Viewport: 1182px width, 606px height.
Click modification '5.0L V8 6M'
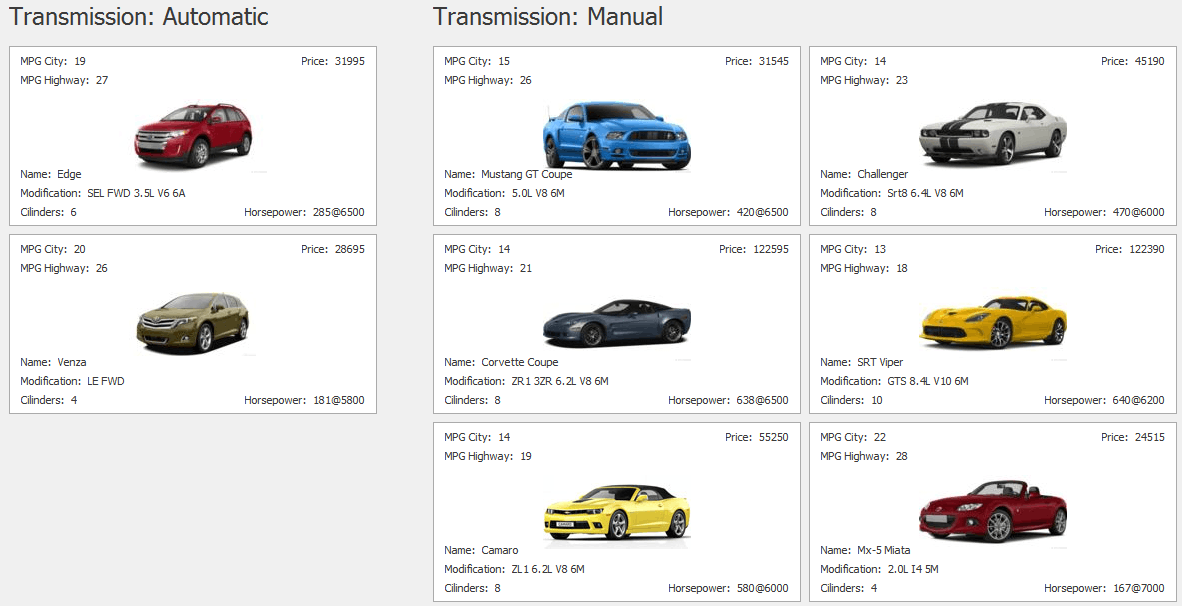coord(538,193)
